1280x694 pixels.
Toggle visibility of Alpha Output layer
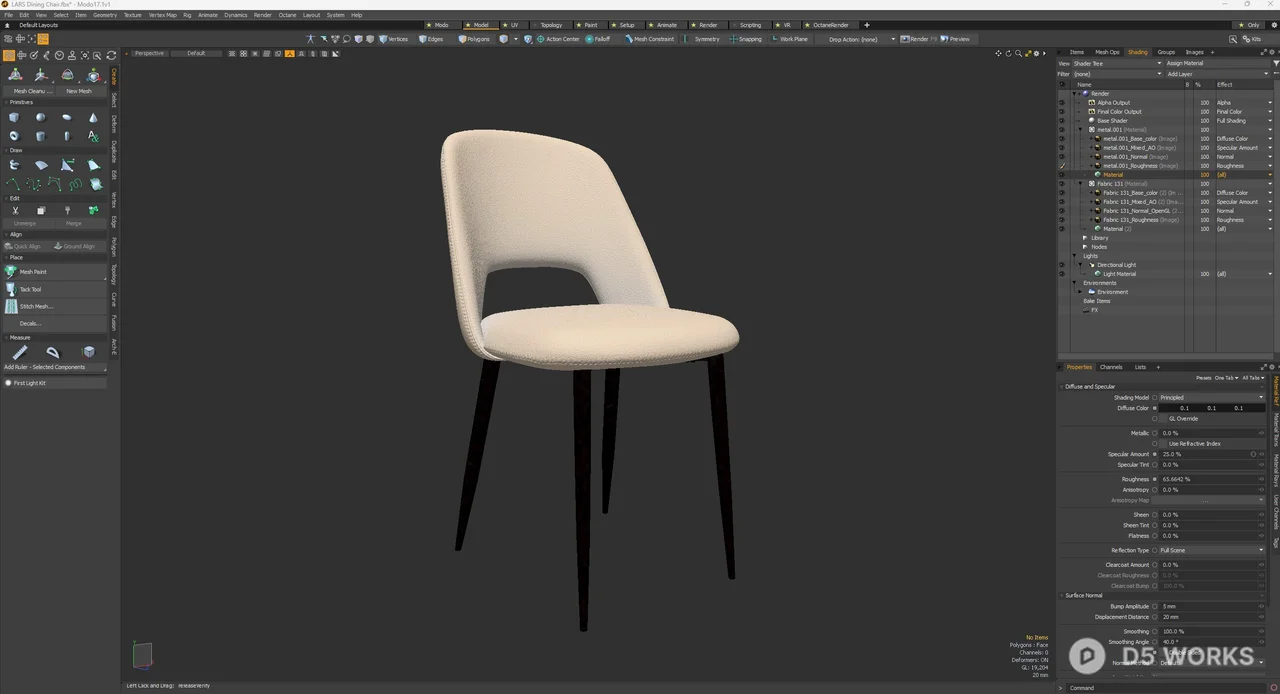click(x=1062, y=102)
